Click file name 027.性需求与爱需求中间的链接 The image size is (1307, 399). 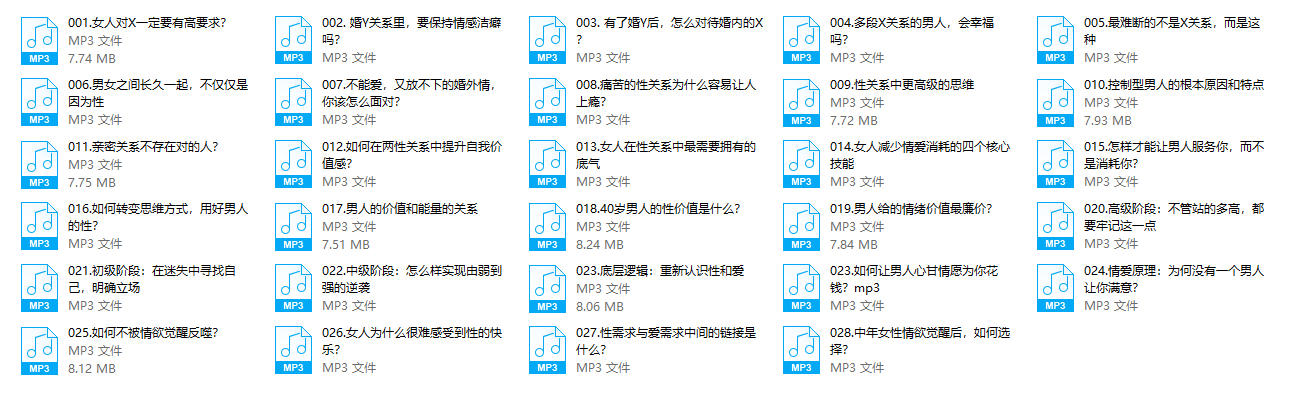tap(666, 341)
